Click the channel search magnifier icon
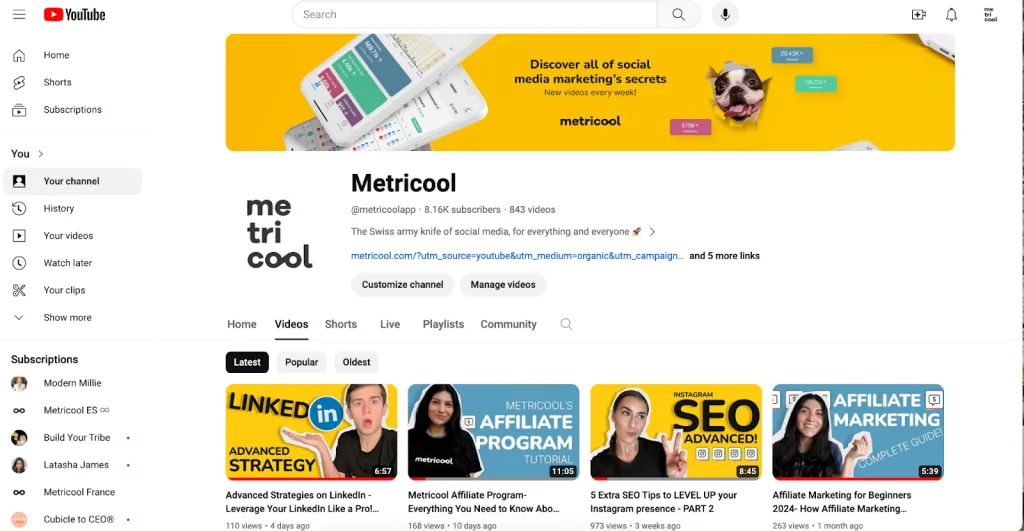Viewport: 1024px width, 531px height. pyautogui.click(x=566, y=324)
